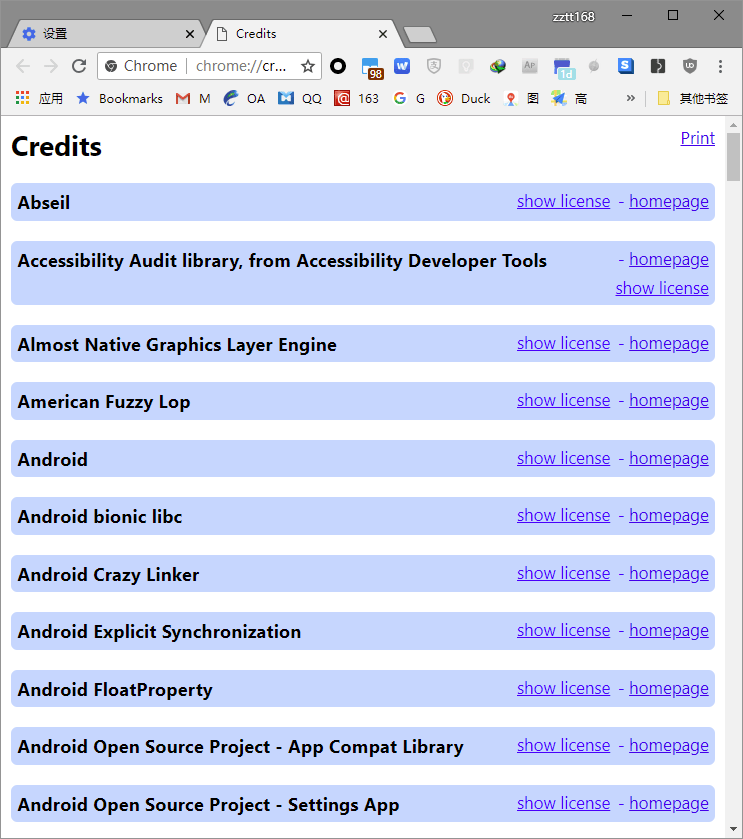743x839 pixels.
Task: Go forward with the forward arrow button
Action: tap(51, 66)
